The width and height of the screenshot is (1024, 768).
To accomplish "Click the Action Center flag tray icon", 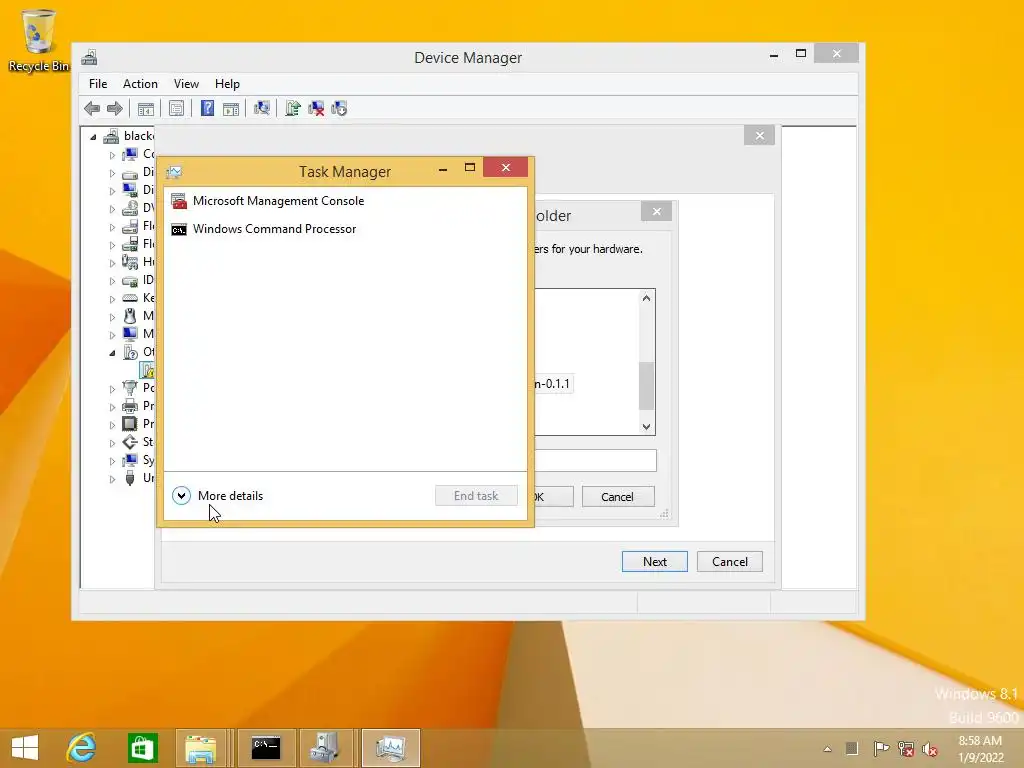I will point(880,749).
